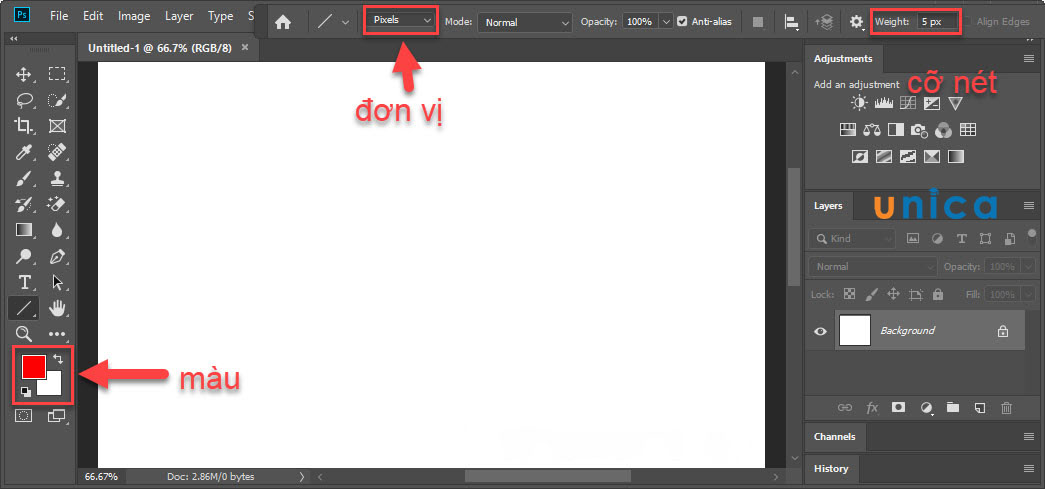
Task: Expand the Opacity 100% slider arrow
Action: (x=666, y=22)
